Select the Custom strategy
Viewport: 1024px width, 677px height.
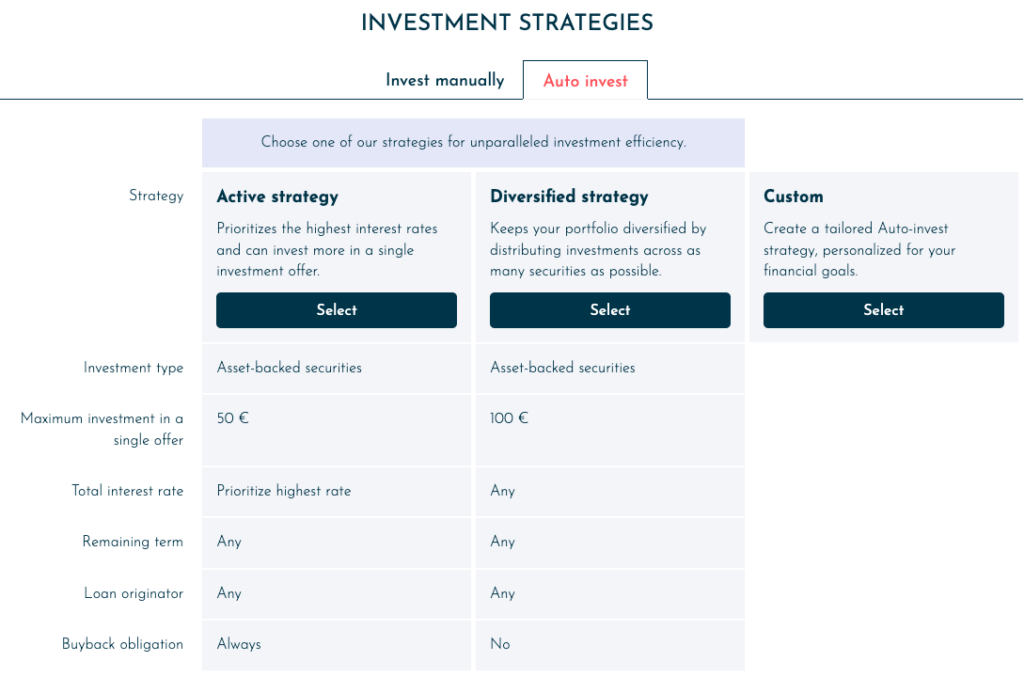click(884, 310)
